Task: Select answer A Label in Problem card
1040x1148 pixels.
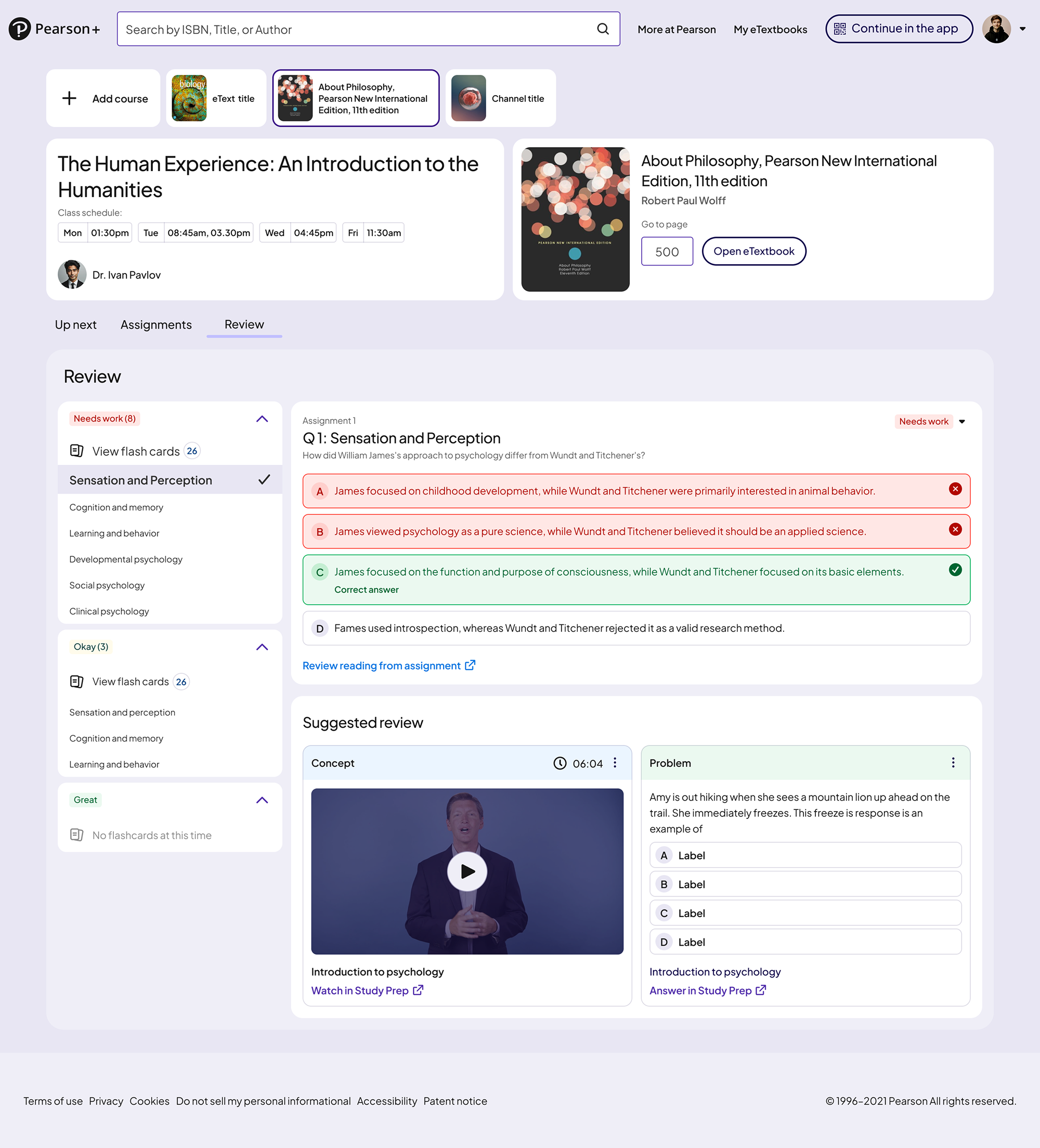Action: pyautogui.click(x=805, y=855)
